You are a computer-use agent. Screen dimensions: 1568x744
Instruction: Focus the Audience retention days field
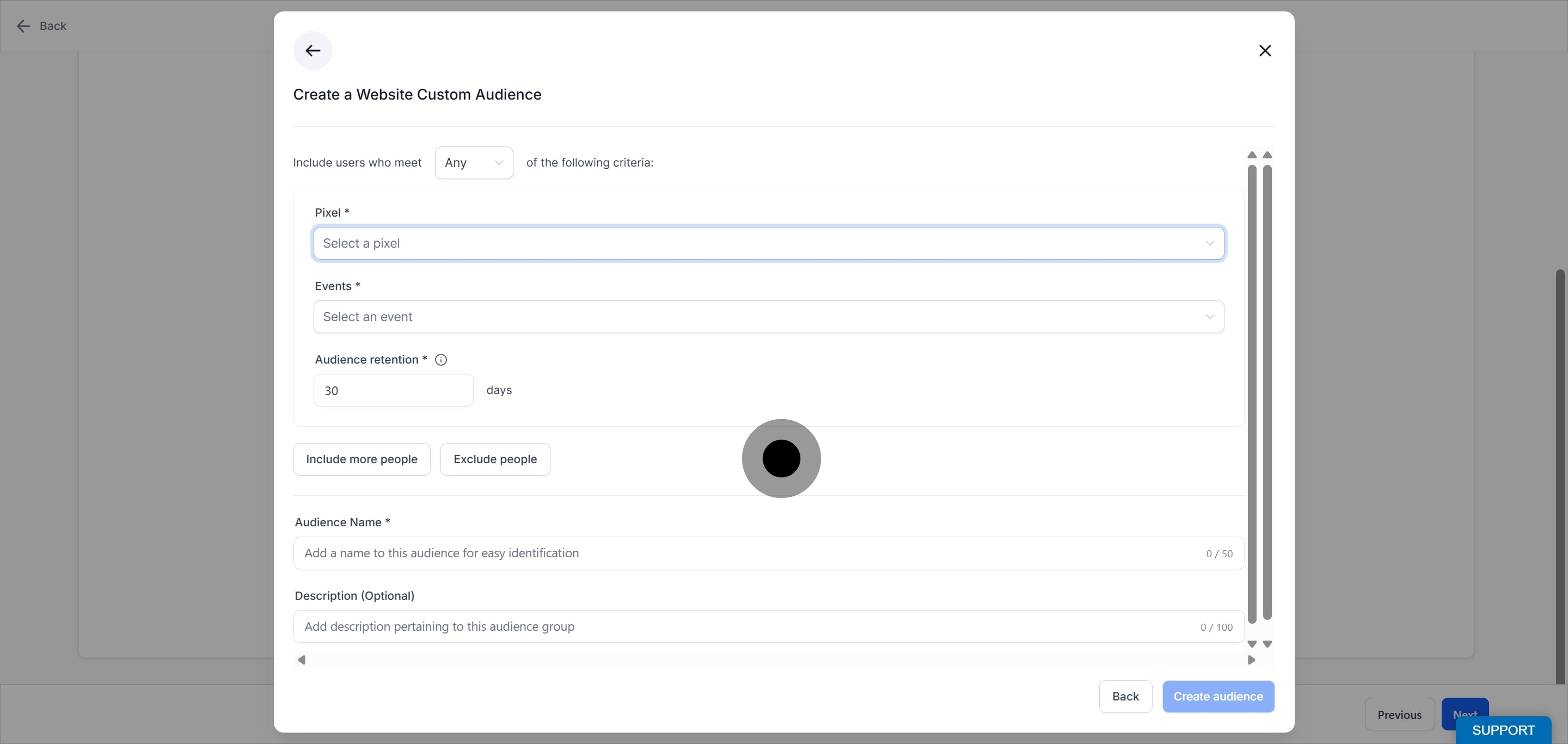tap(393, 391)
